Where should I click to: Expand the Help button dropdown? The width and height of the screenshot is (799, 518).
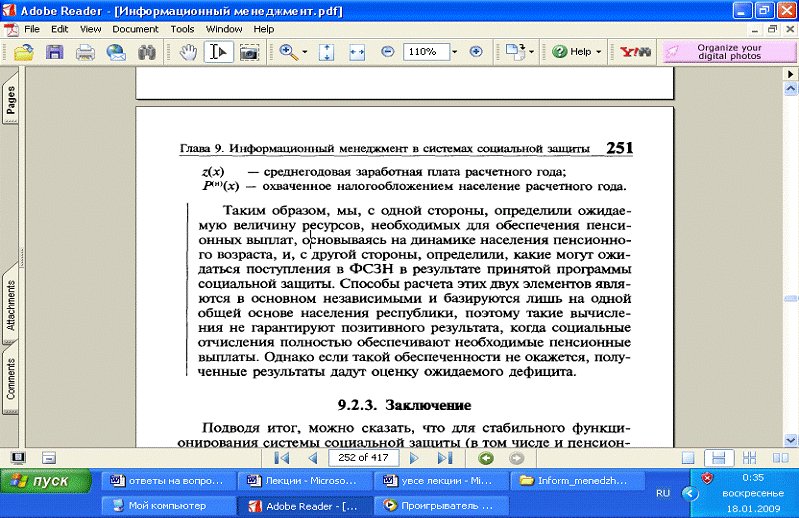point(599,52)
